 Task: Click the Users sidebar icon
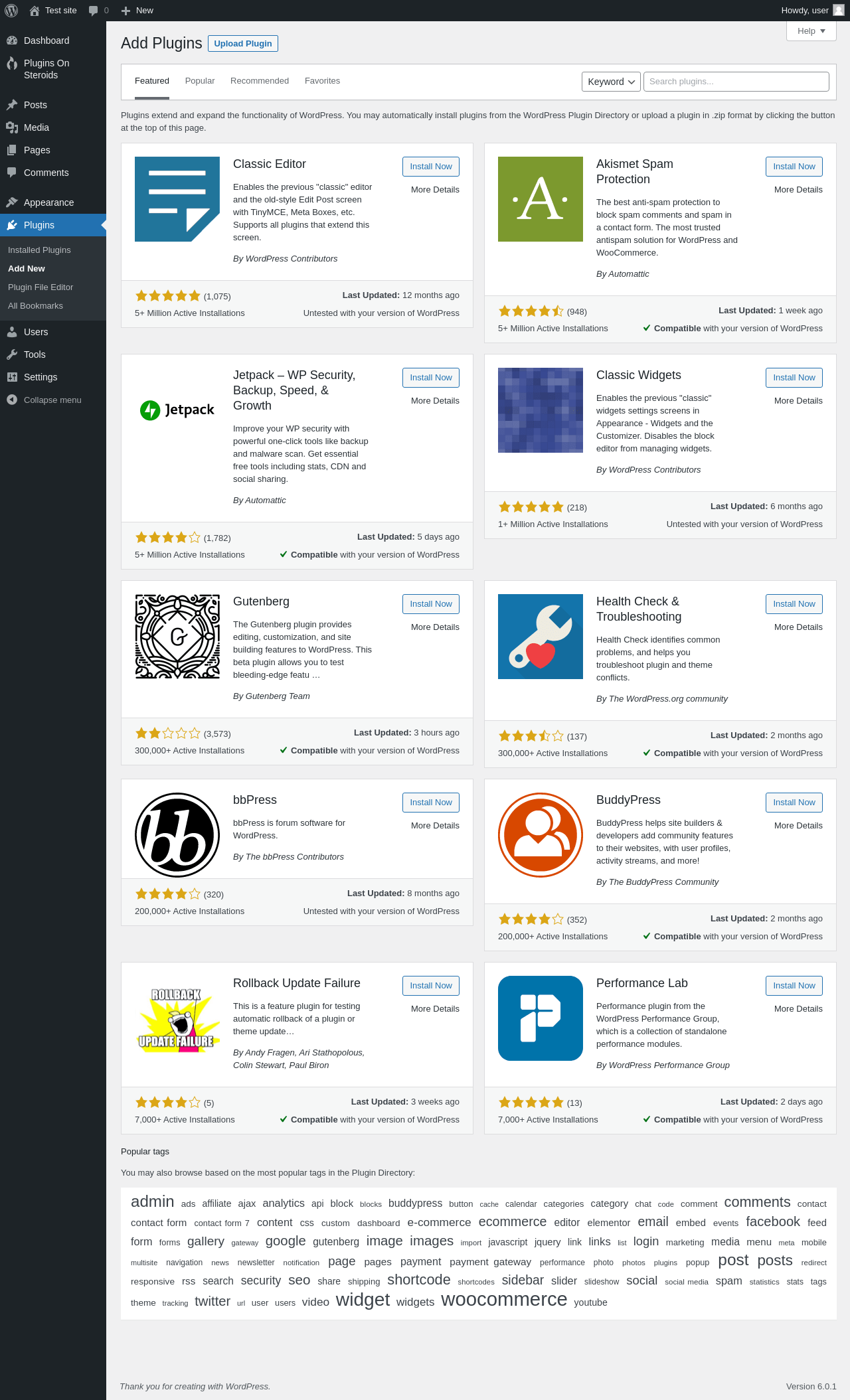(x=12, y=332)
